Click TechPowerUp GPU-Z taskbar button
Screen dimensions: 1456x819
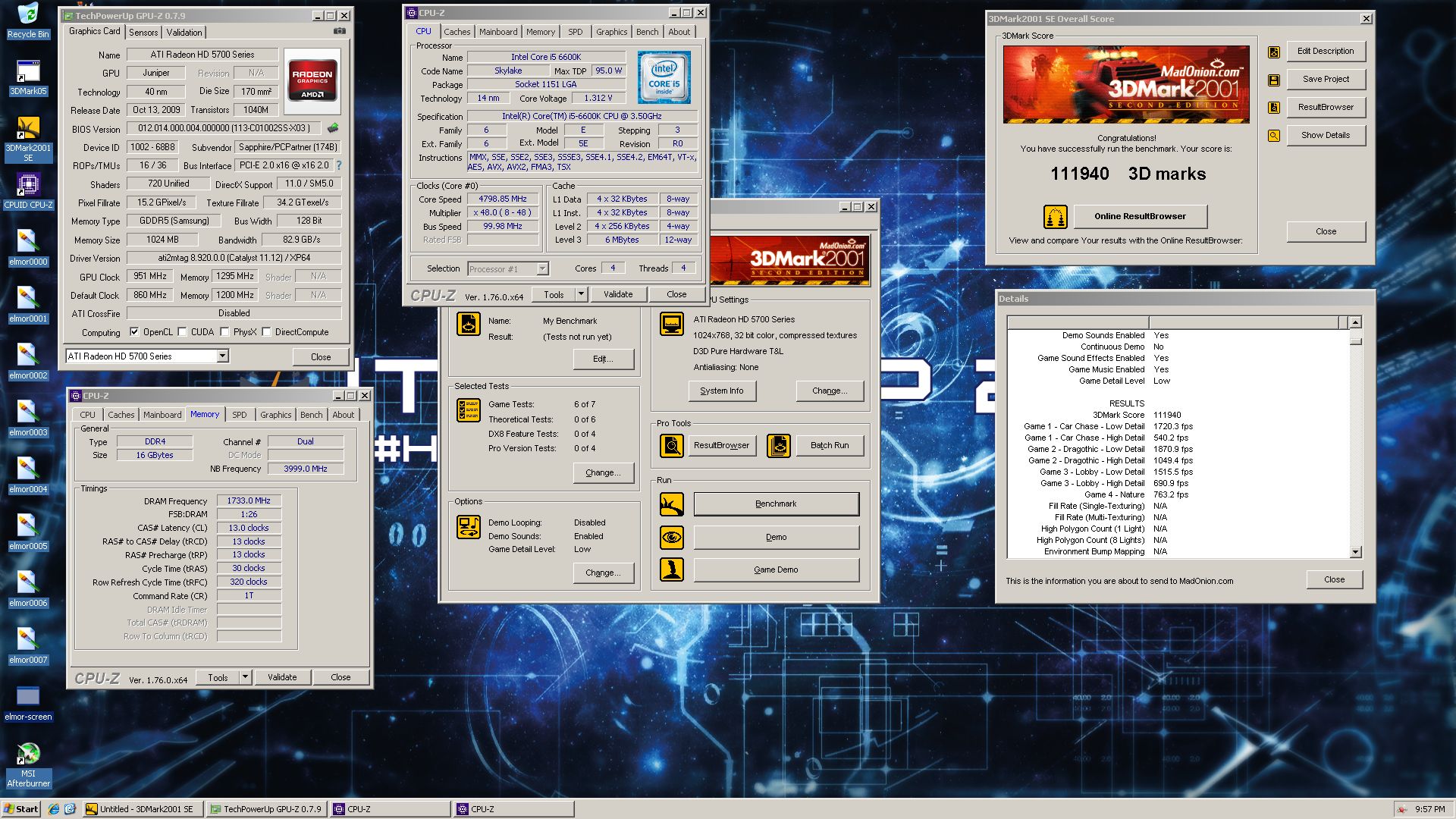pos(266,809)
